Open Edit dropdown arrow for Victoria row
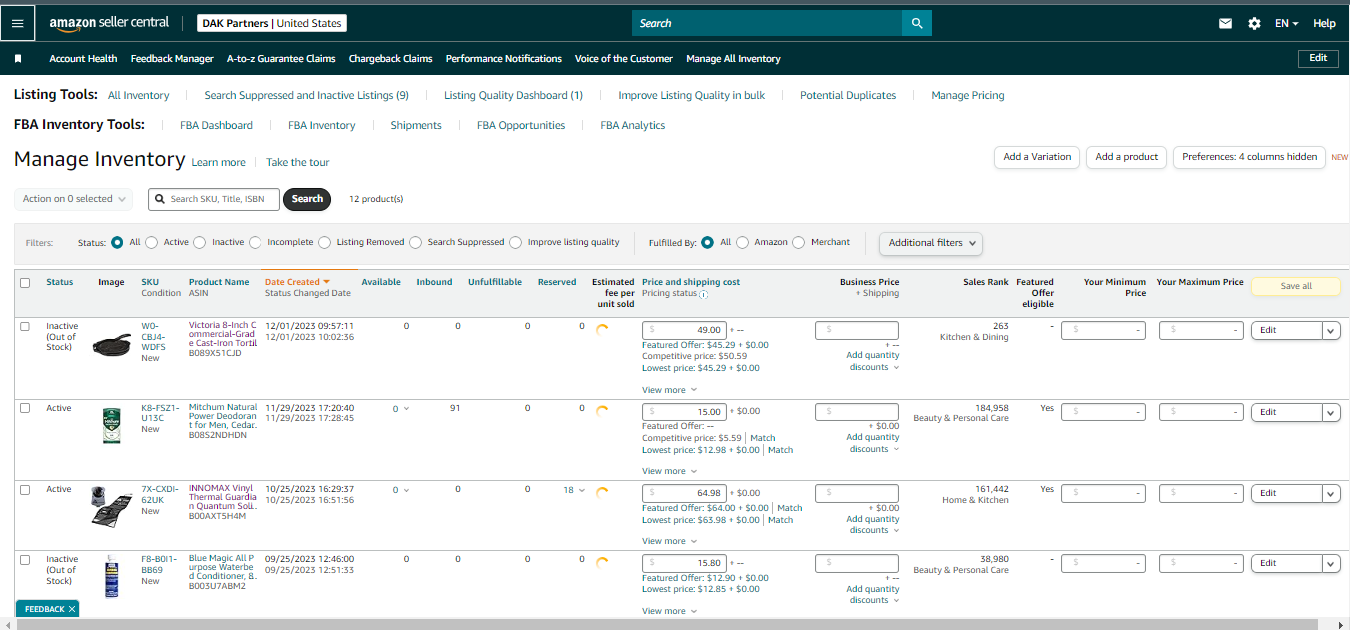 tap(1331, 330)
